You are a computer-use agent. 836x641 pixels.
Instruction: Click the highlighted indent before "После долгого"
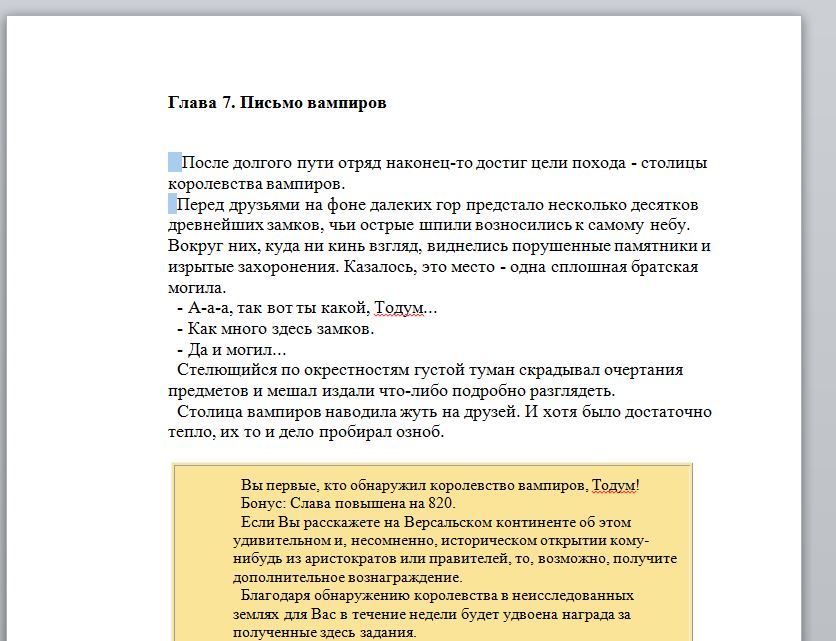coord(175,163)
